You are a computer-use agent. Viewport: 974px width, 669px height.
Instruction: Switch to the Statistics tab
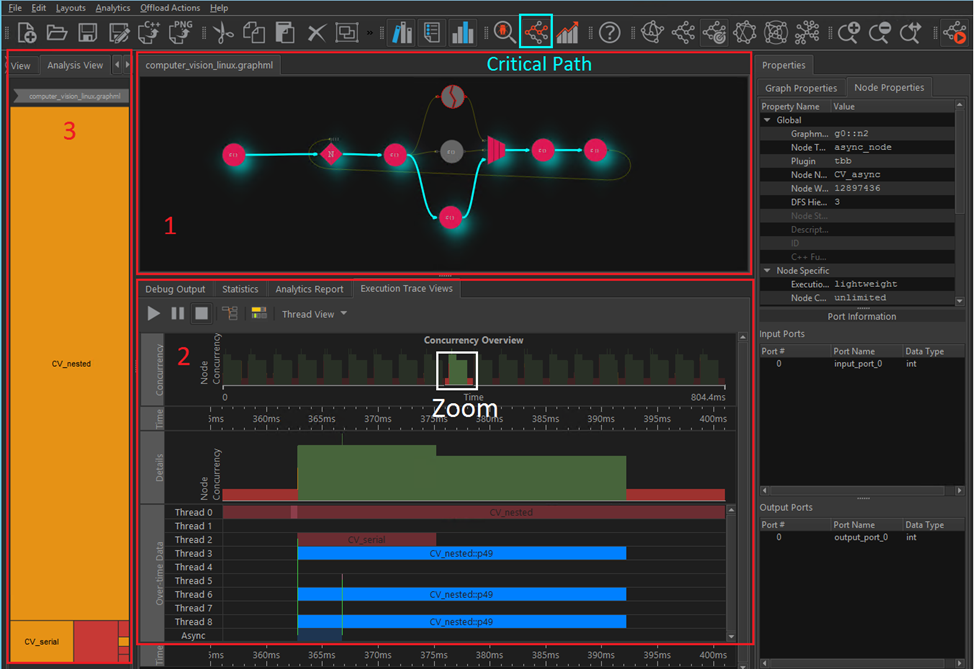[x=240, y=289]
